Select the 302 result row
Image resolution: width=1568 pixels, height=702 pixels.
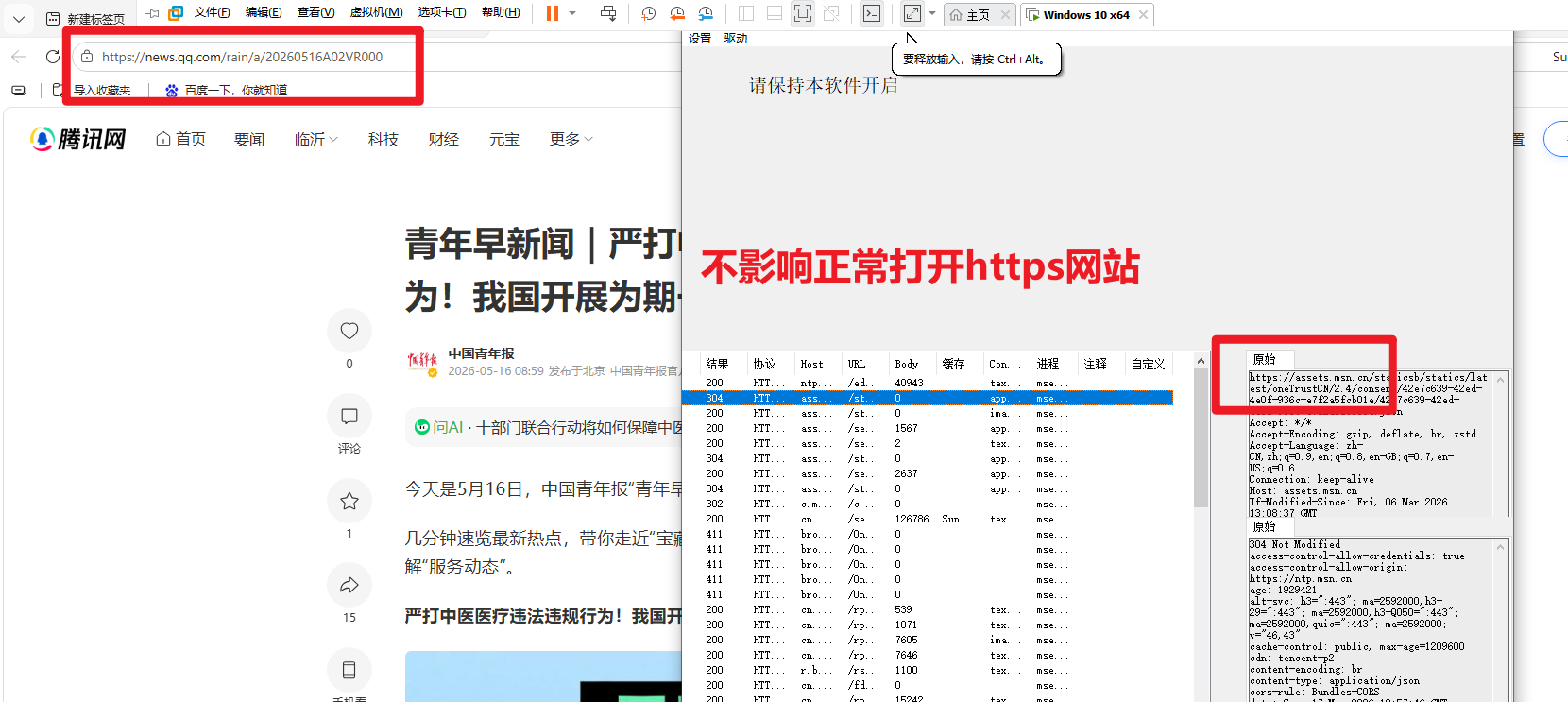tap(928, 504)
